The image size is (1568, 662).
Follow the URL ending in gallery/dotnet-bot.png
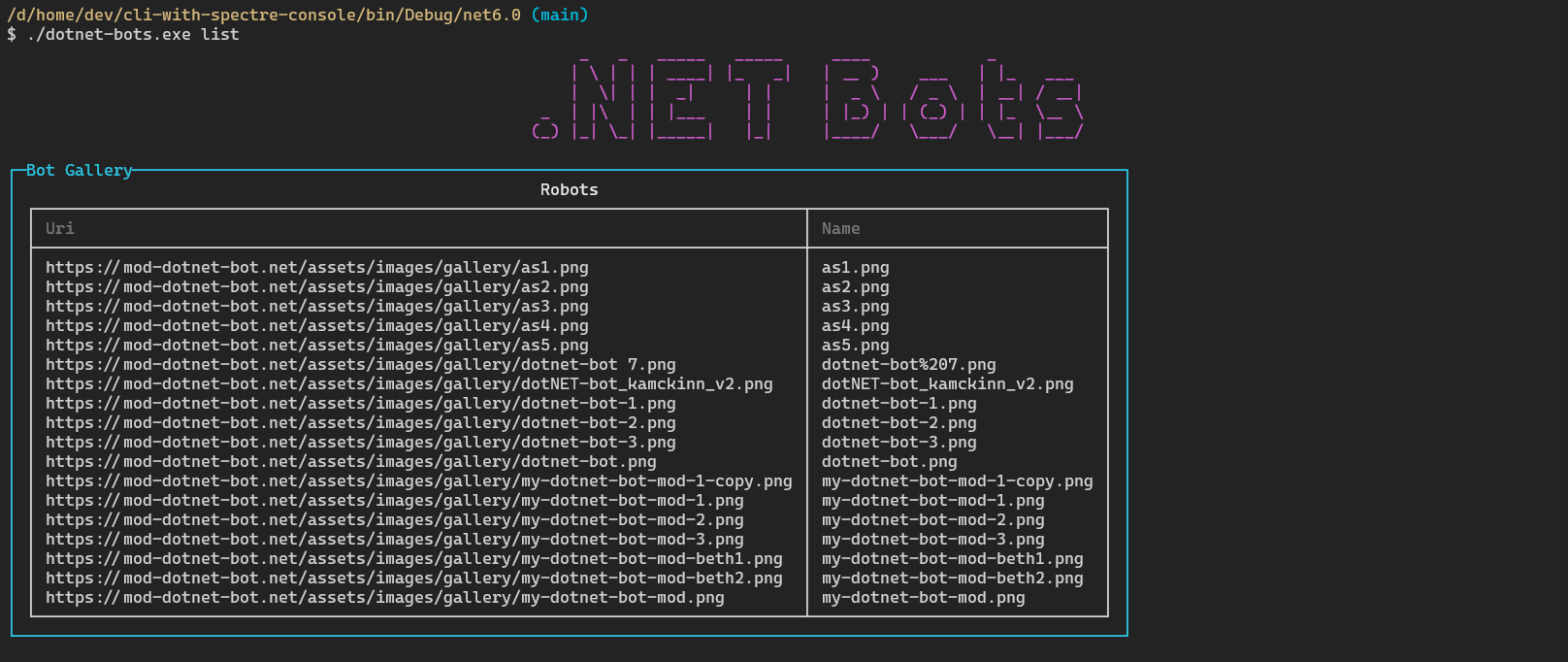pos(351,461)
